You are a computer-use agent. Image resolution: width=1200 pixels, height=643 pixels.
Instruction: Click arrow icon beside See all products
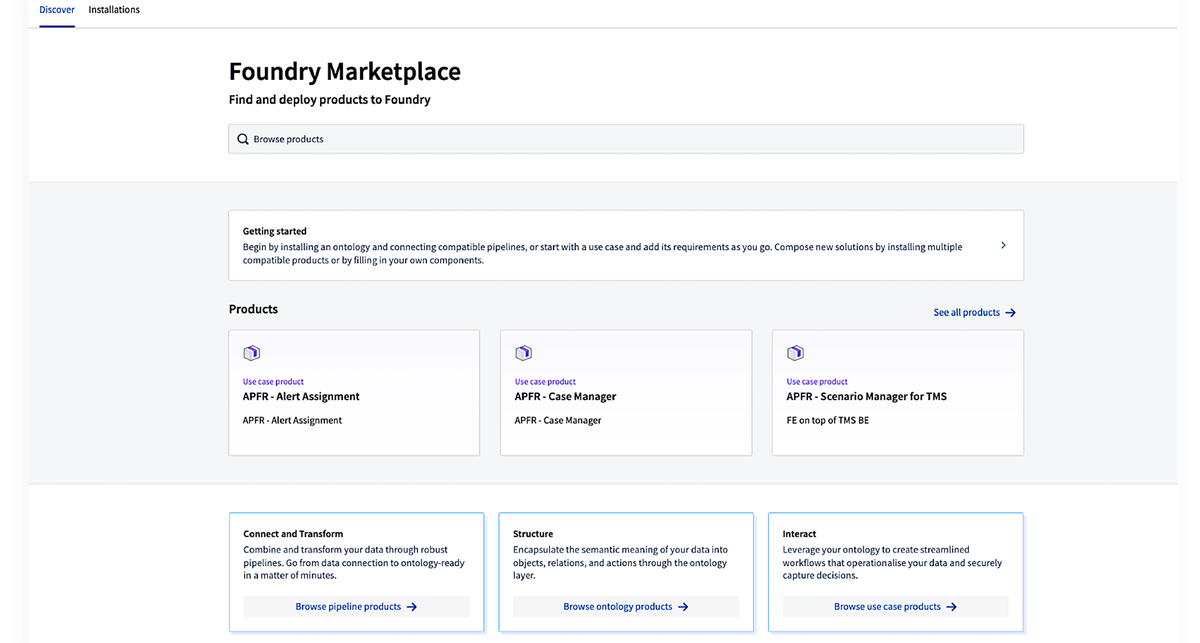tap(1010, 313)
